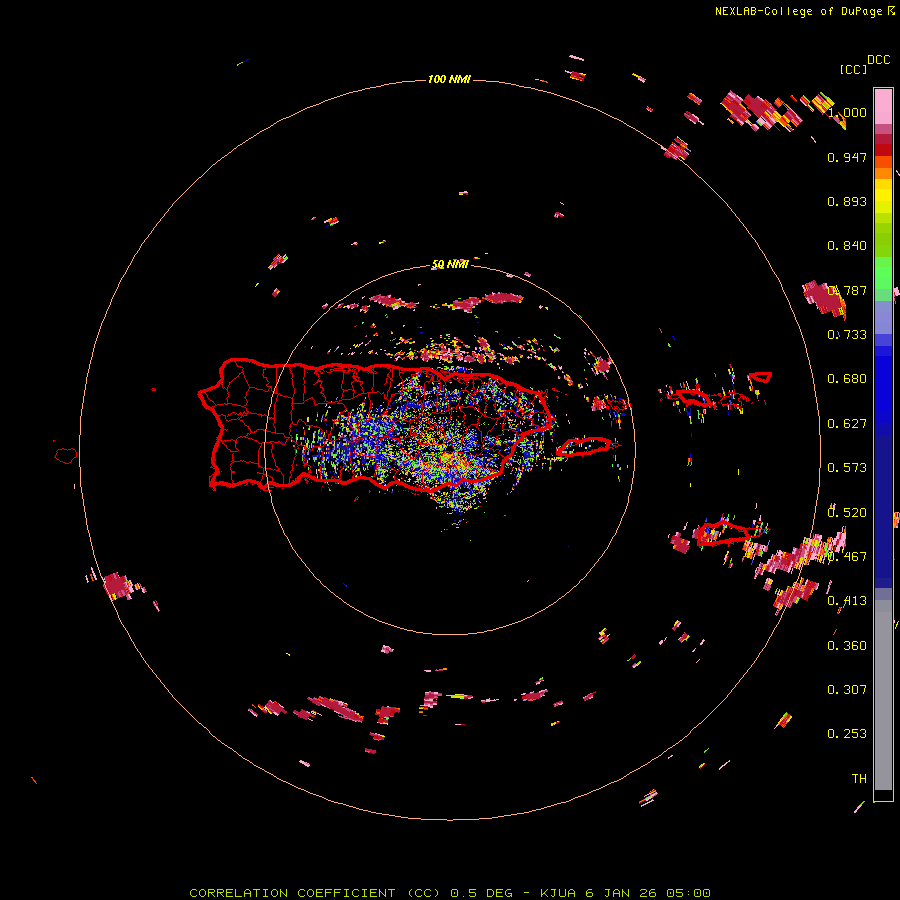900x900 pixels.
Task: Click the 0.467 legend value
Action: coord(847,557)
